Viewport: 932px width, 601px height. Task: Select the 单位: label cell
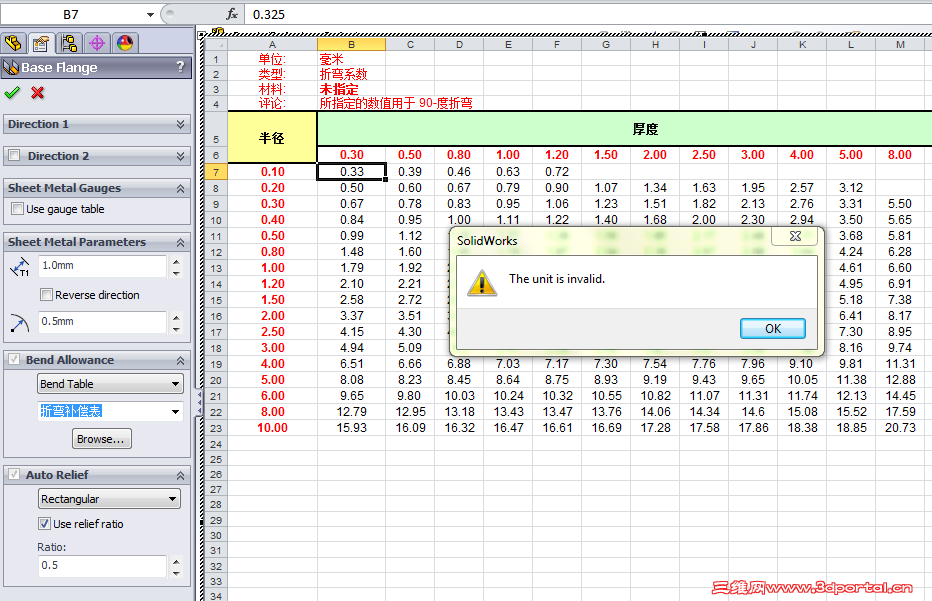(272, 59)
